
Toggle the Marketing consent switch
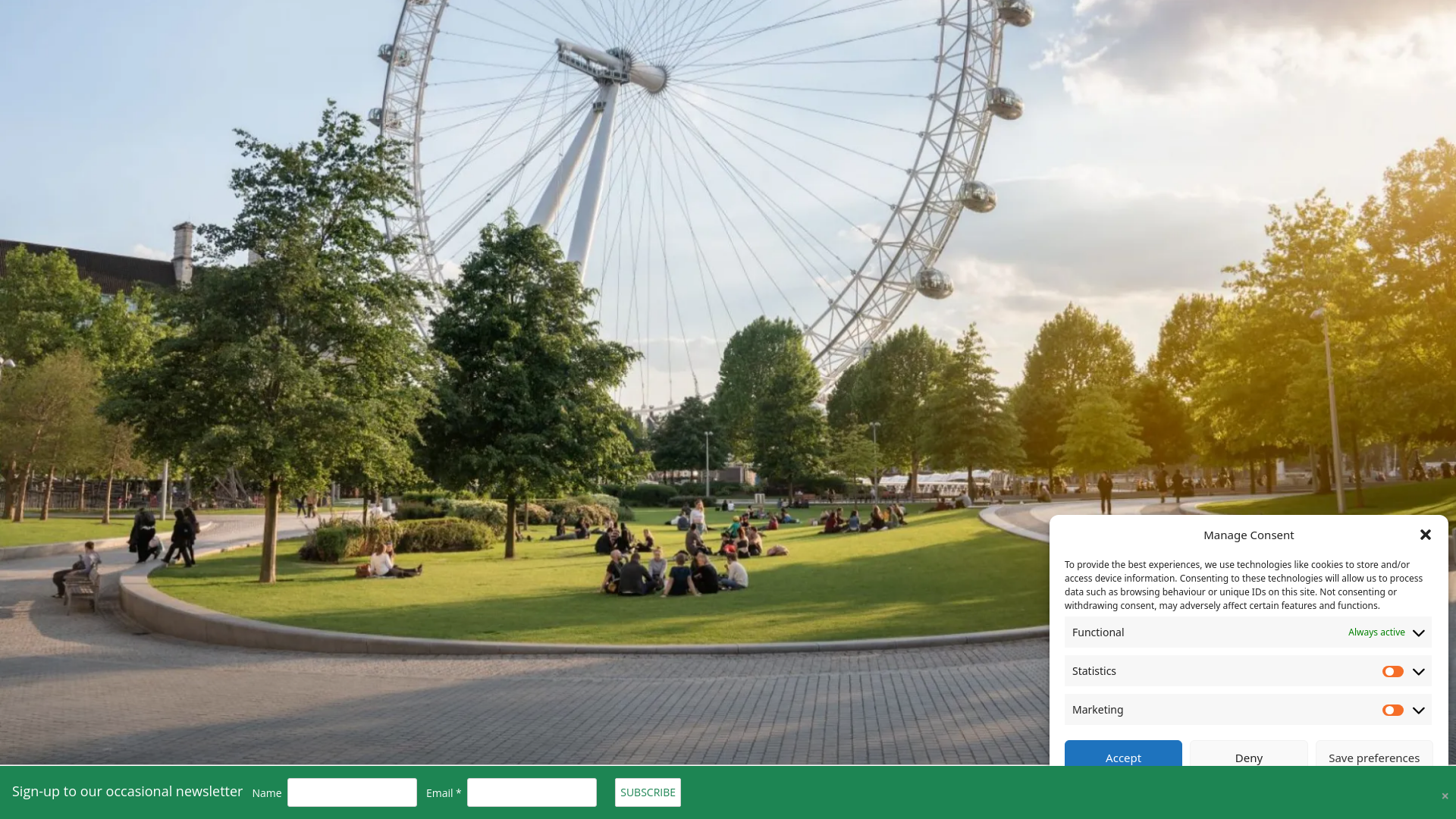pos(1392,710)
